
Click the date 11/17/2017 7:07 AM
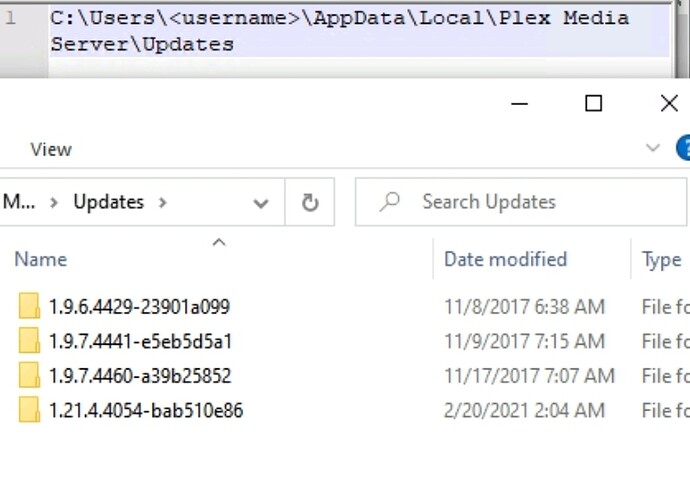(529, 376)
